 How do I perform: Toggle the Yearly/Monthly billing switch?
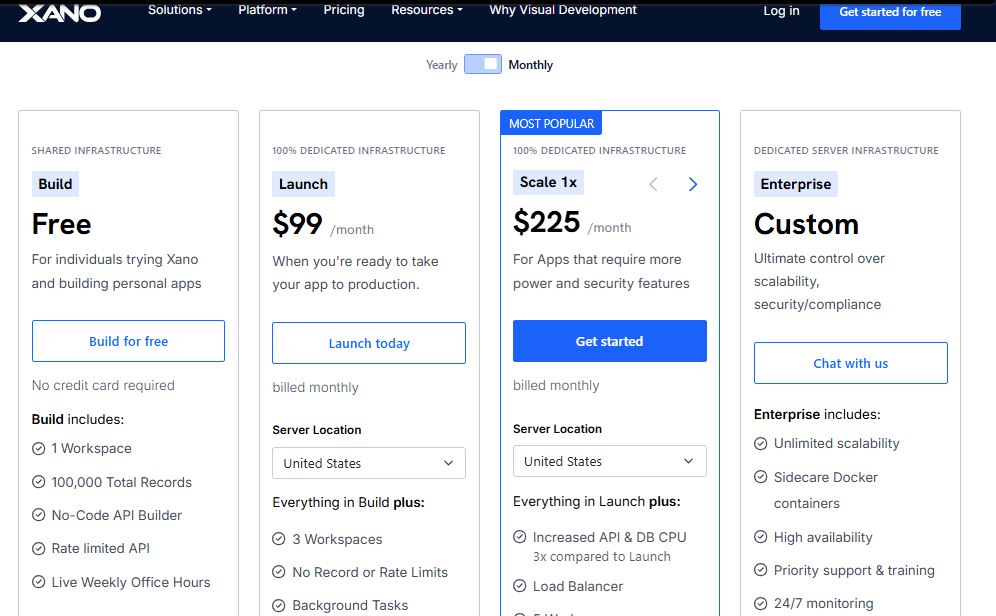483,64
